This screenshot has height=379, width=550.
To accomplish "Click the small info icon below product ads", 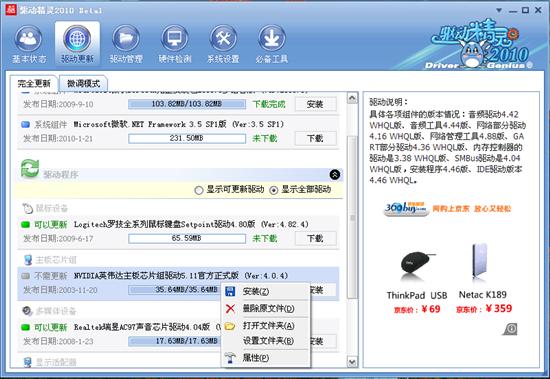I will point(510,329).
